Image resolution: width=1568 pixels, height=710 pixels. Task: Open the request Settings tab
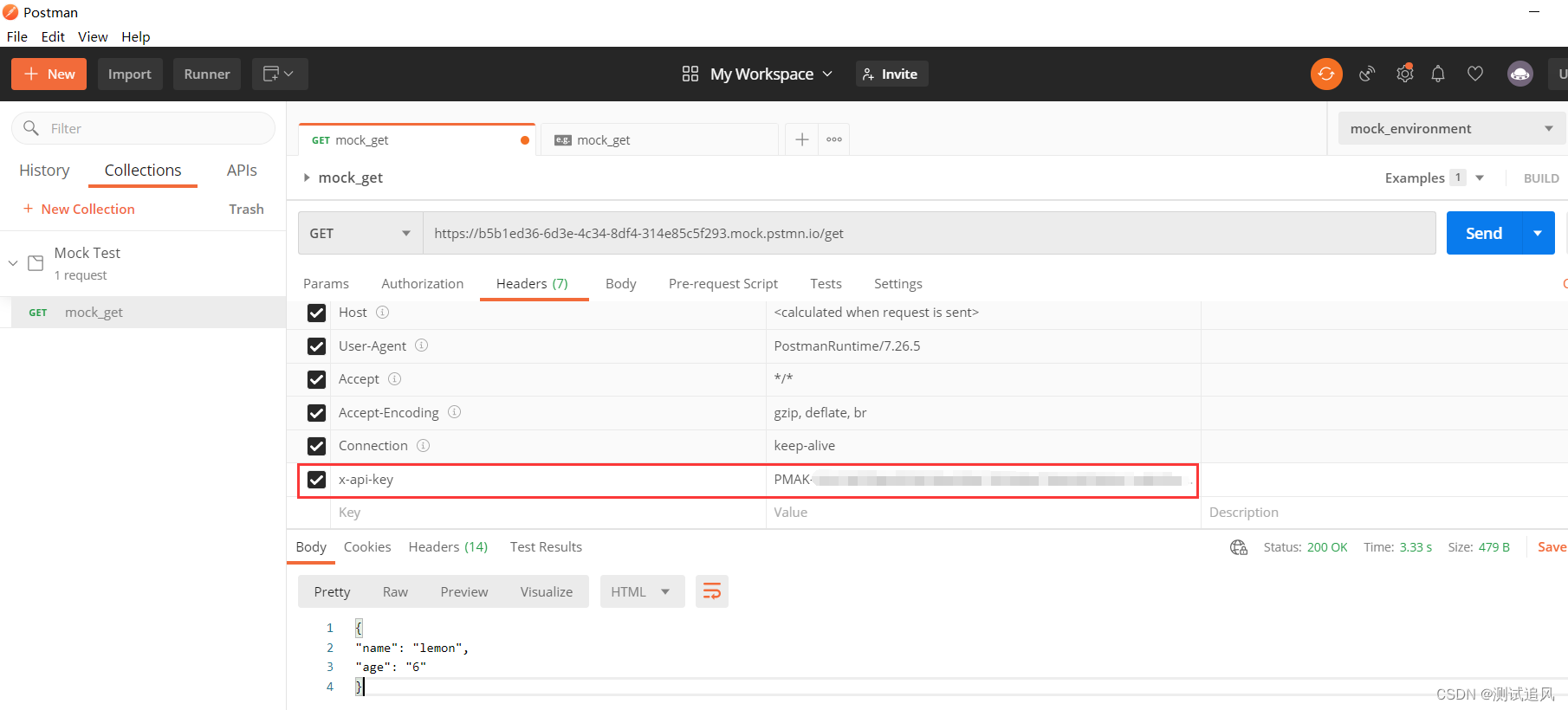point(898,283)
